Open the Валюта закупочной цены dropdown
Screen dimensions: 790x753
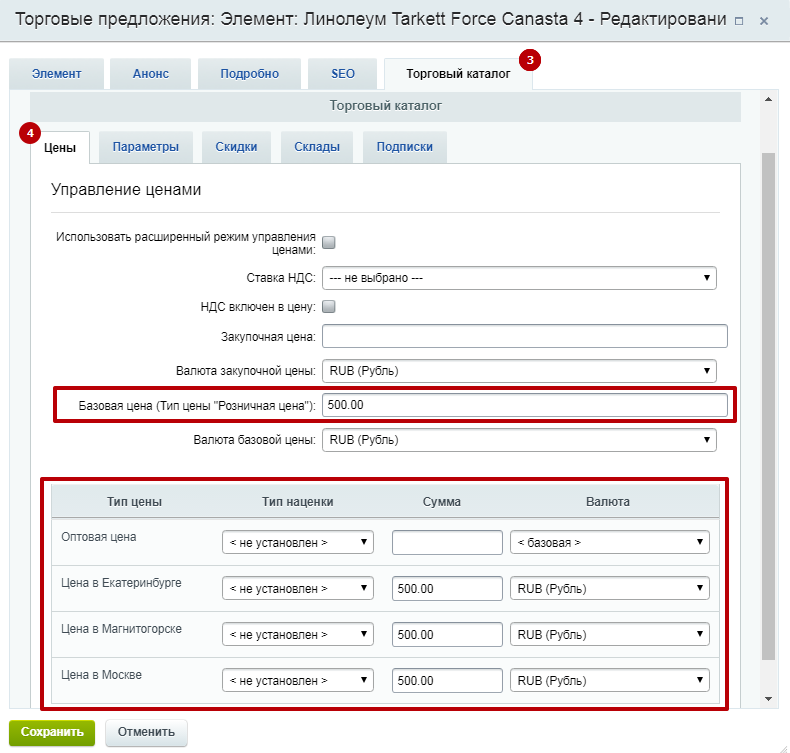(519, 371)
